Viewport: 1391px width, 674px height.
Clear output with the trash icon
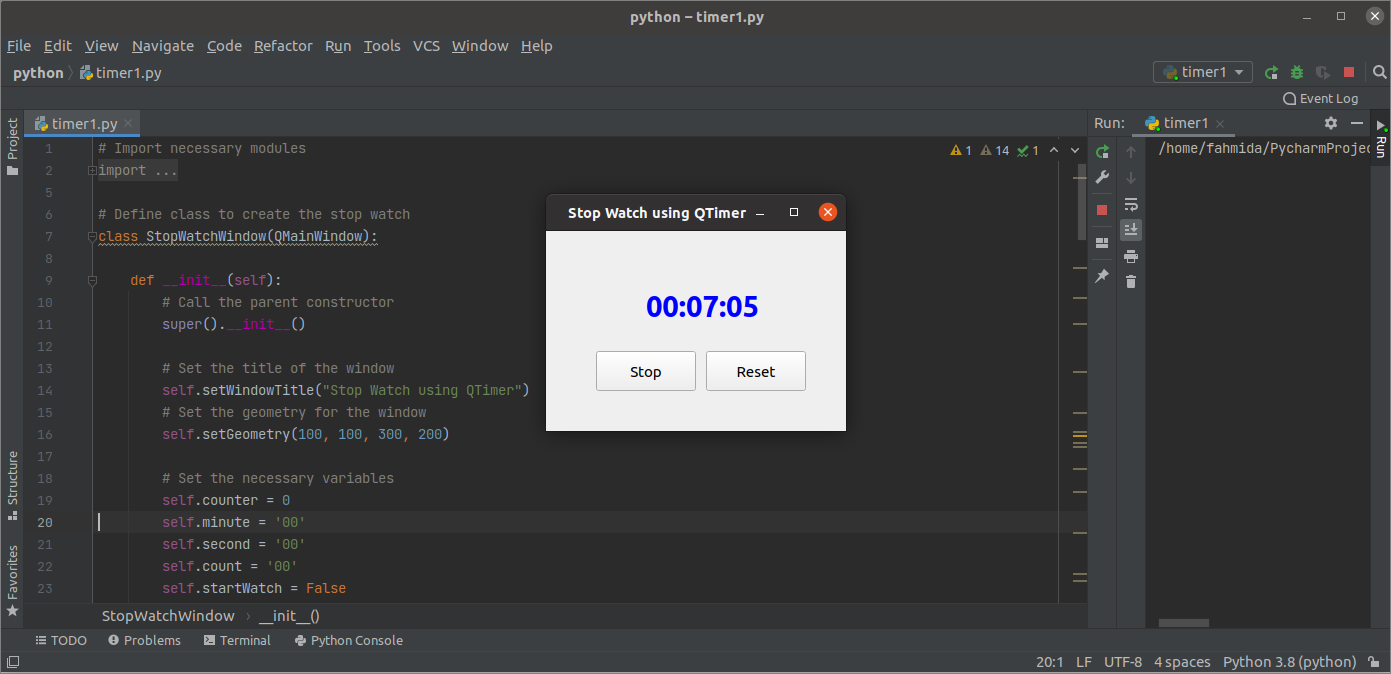coord(1131,282)
